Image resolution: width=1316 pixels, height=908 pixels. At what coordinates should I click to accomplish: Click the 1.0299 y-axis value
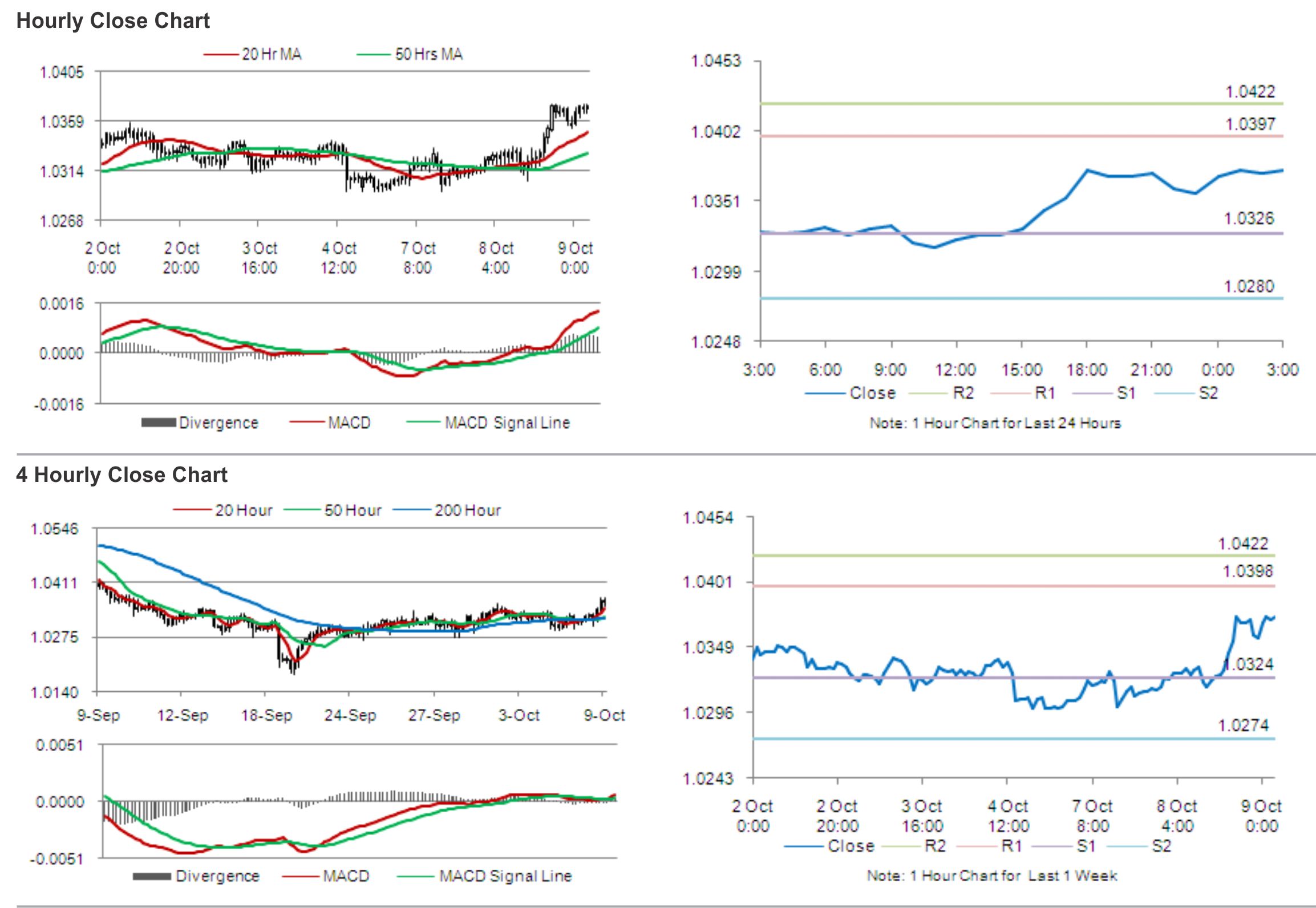[x=716, y=272]
